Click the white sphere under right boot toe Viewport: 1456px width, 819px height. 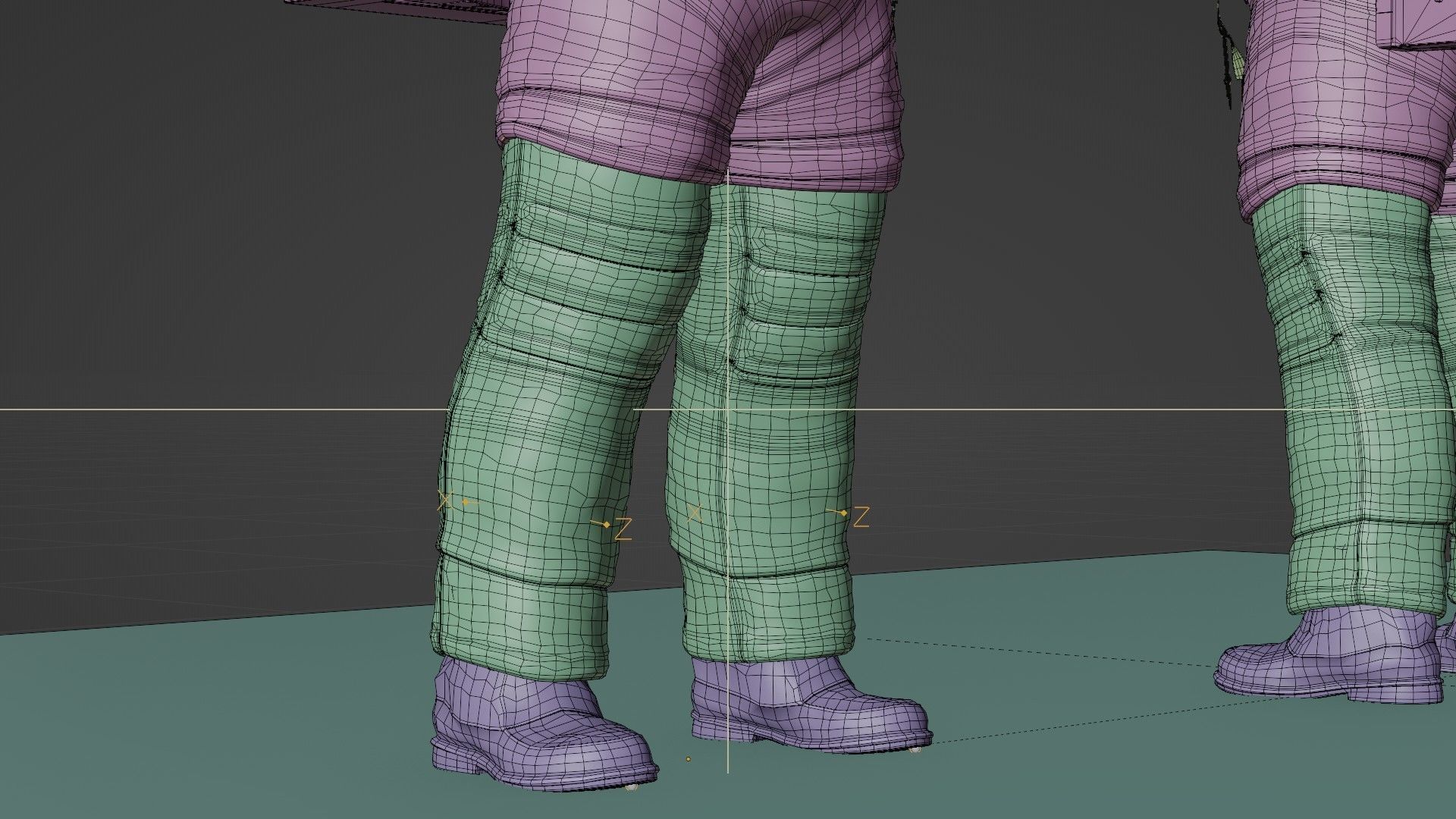click(x=915, y=750)
